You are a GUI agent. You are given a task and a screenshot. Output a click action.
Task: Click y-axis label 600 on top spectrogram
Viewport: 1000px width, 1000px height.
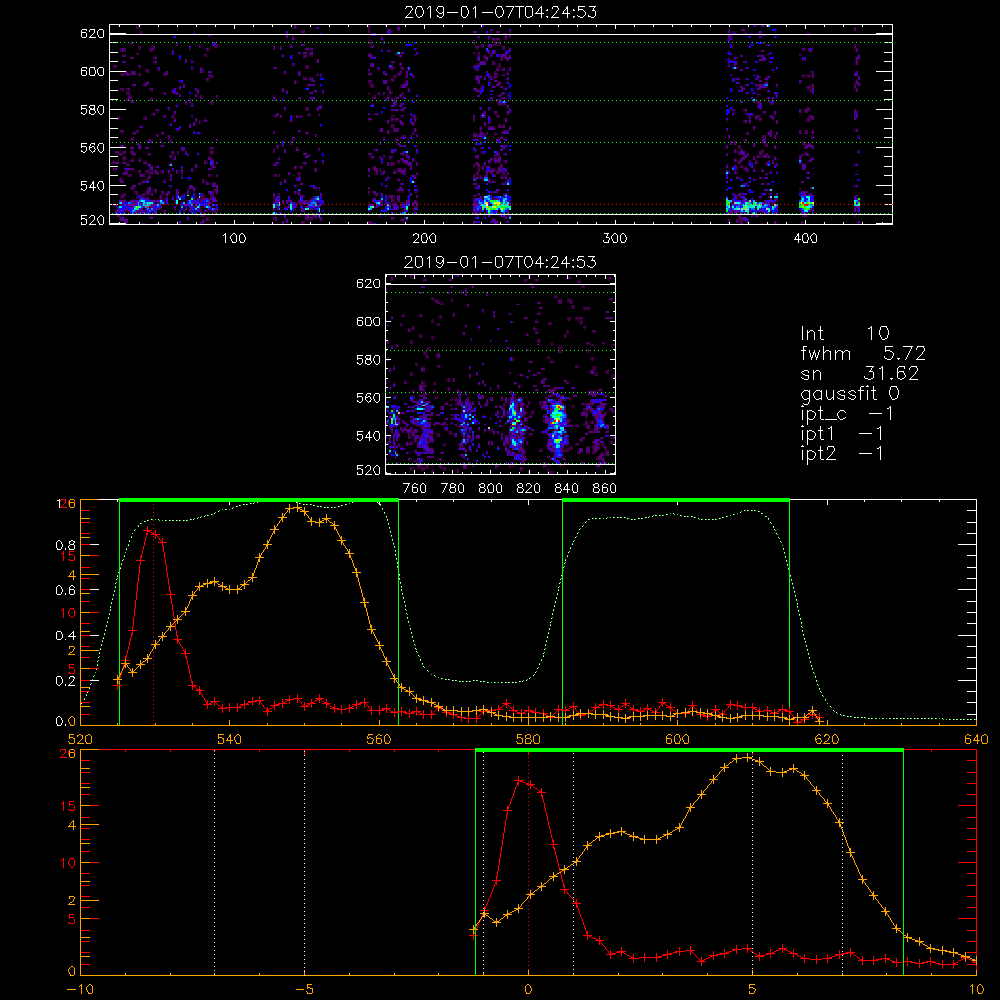point(92,71)
